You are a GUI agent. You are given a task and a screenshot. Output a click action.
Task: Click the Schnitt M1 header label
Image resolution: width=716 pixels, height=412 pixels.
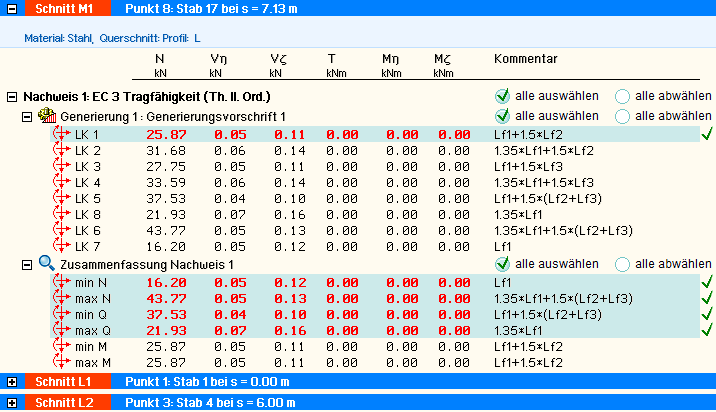pos(64,8)
